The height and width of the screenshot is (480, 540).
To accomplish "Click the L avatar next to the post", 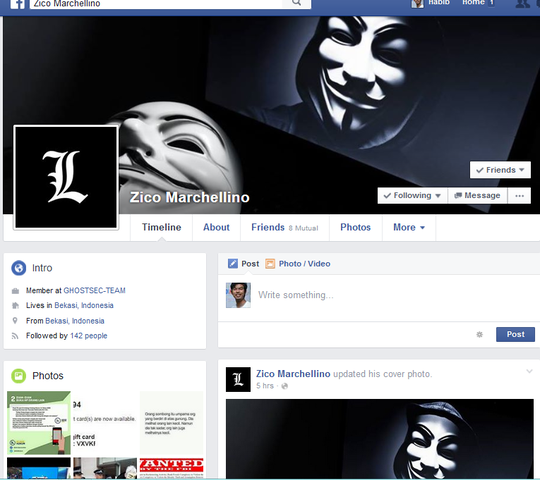I will (238, 379).
